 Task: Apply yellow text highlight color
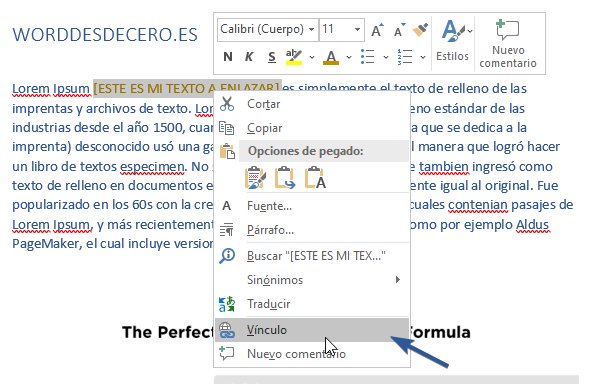pyautogui.click(x=294, y=57)
